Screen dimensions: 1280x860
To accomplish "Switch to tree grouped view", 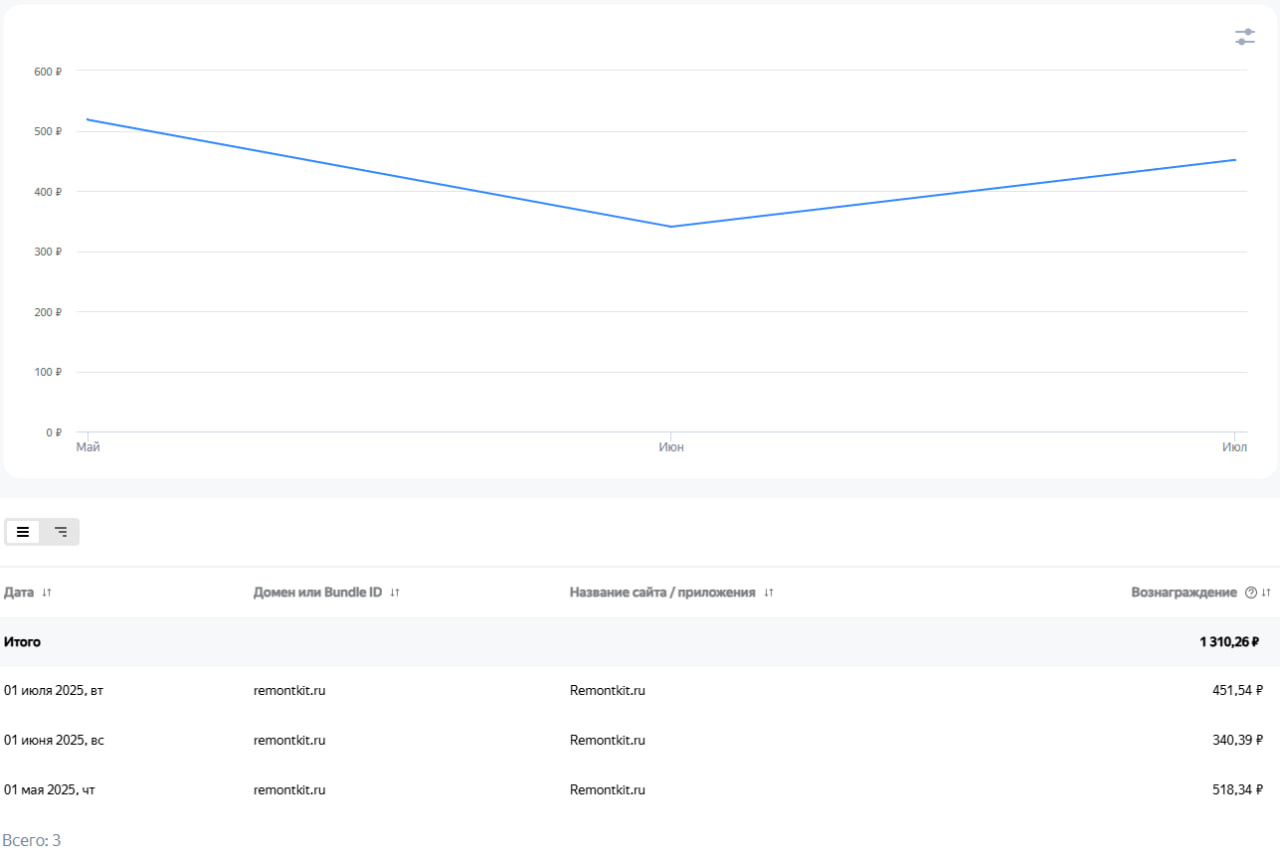I will pos(60,532).
